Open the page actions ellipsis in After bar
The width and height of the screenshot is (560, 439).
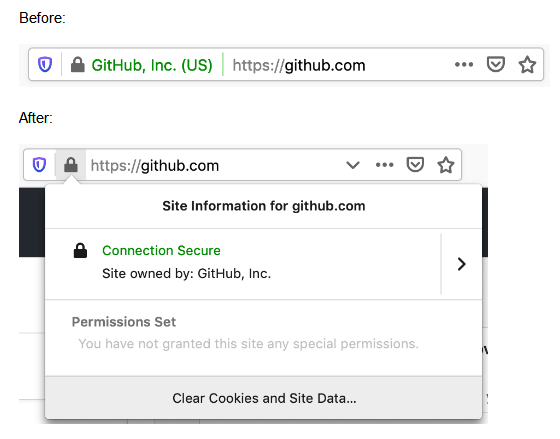(384, 165)
